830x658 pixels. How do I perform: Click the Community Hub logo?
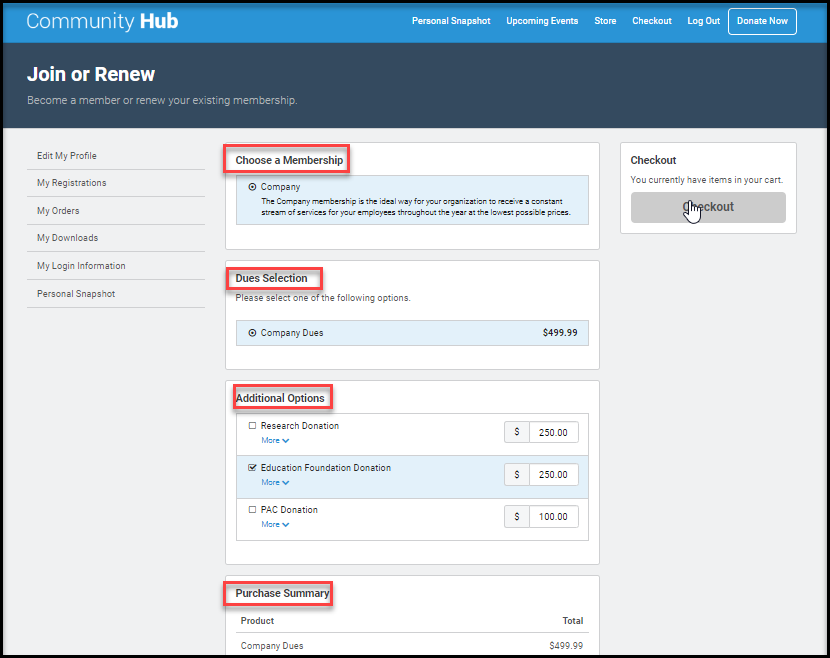point(102,21)
